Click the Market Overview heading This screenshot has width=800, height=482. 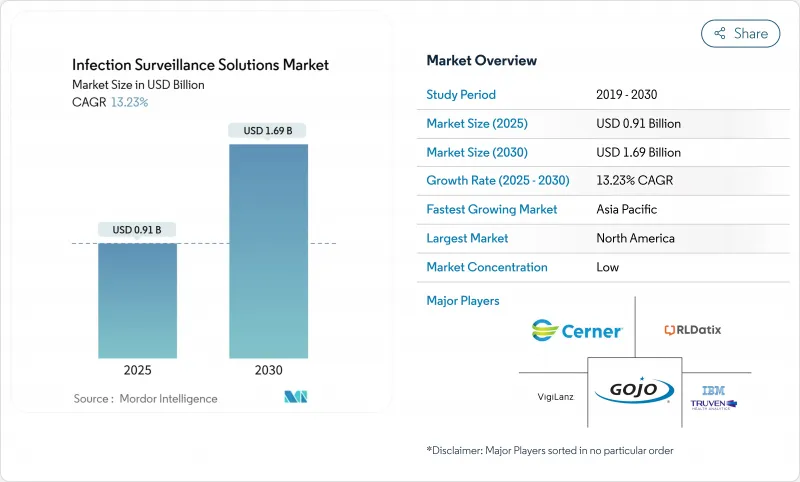(x=481, y=60)
